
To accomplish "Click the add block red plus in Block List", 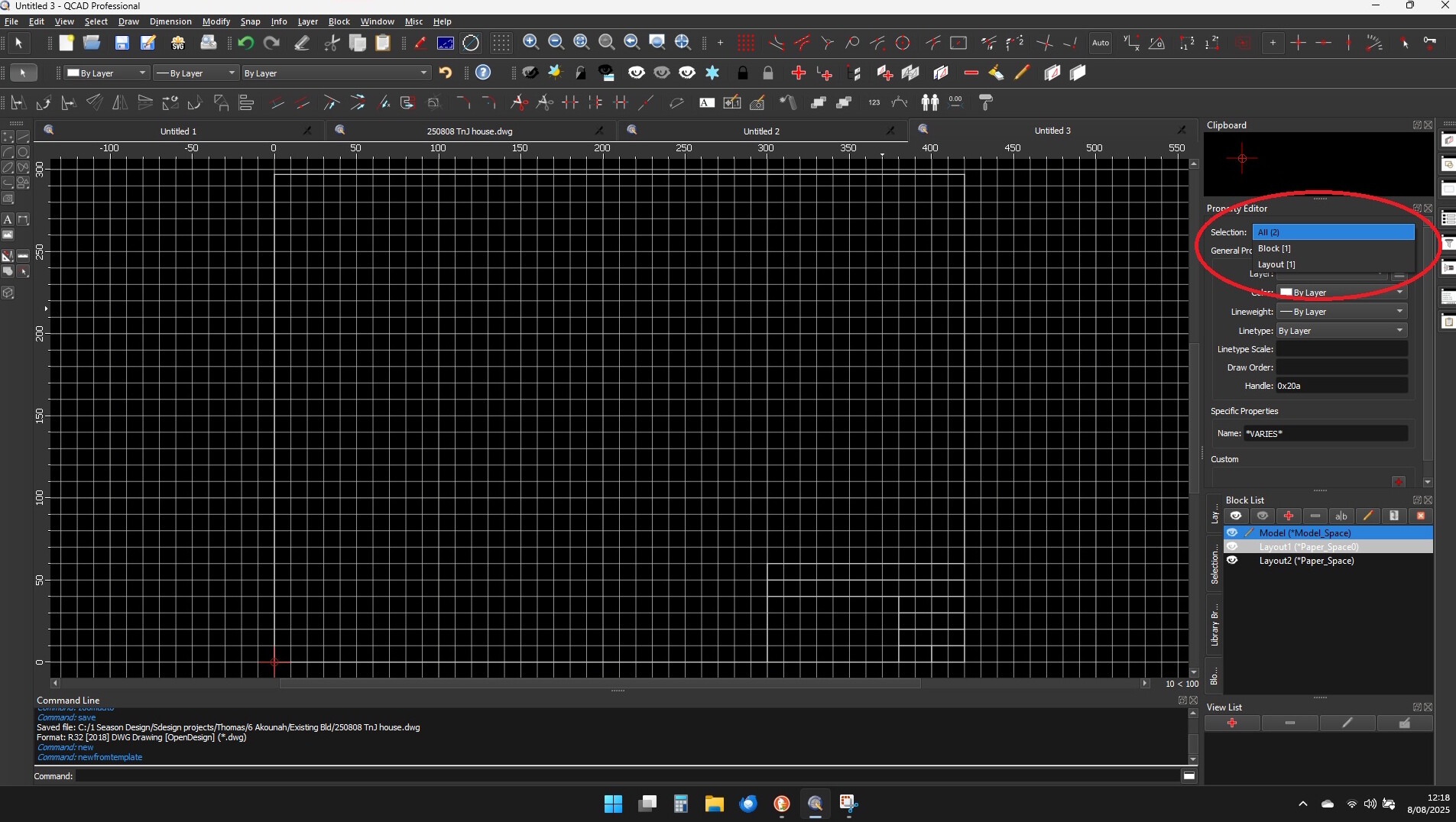I will tap(1289, 516).
